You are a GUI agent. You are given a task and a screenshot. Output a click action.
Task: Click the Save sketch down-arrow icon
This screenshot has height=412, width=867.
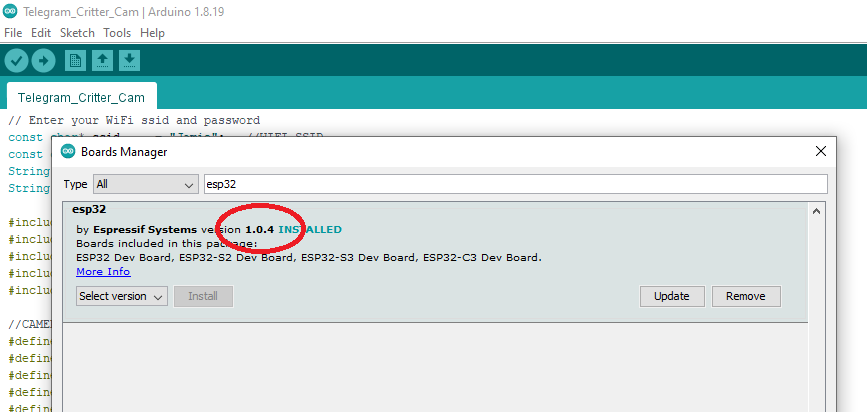tap(129, 60)
